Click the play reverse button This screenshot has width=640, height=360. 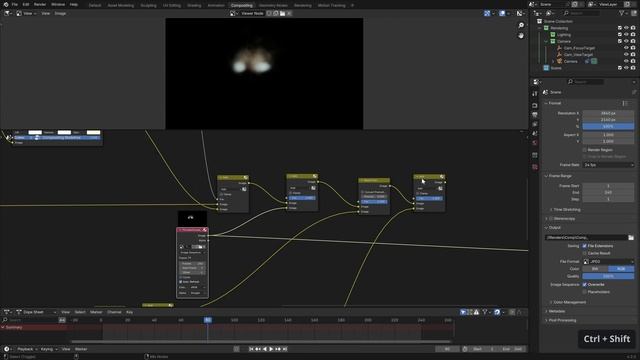[265, 349]
